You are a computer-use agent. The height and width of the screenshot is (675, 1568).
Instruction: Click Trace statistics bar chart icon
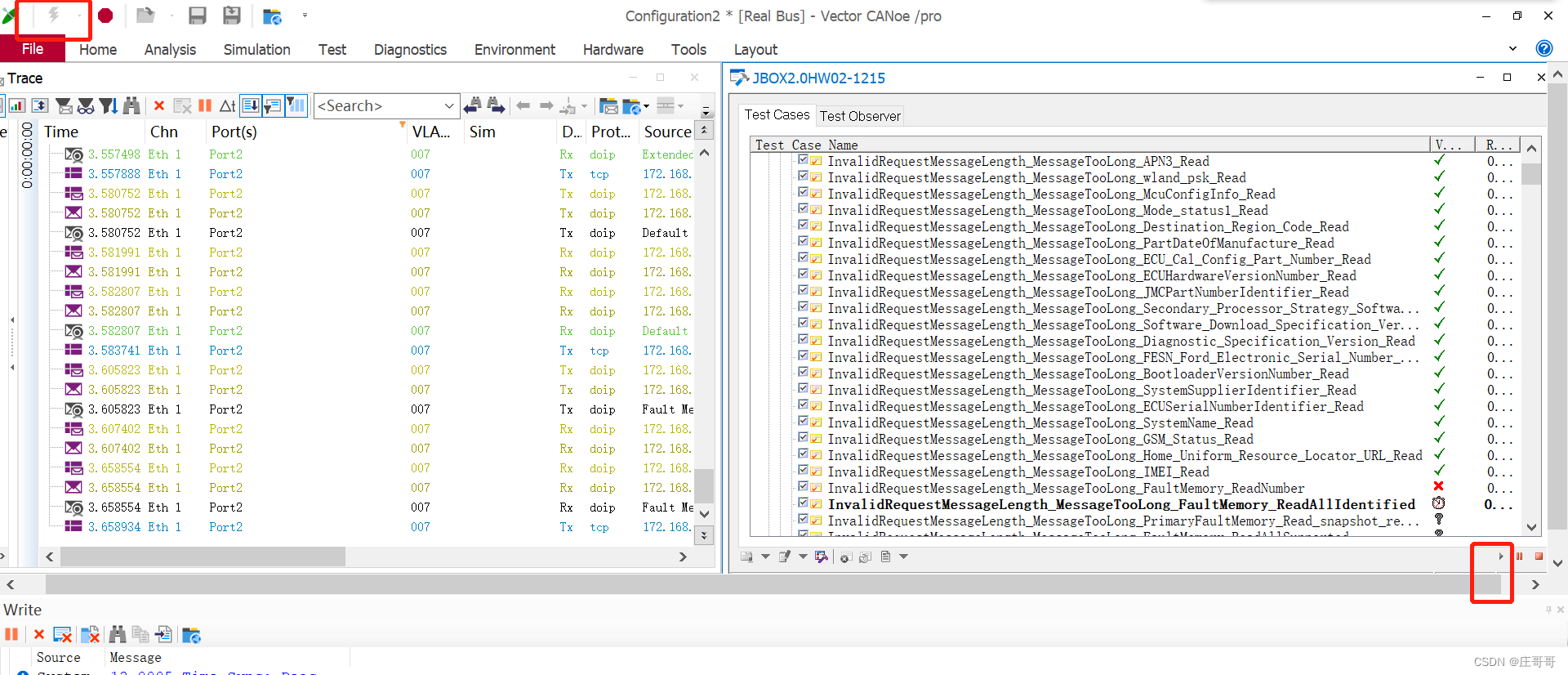(x=17, y=105)
